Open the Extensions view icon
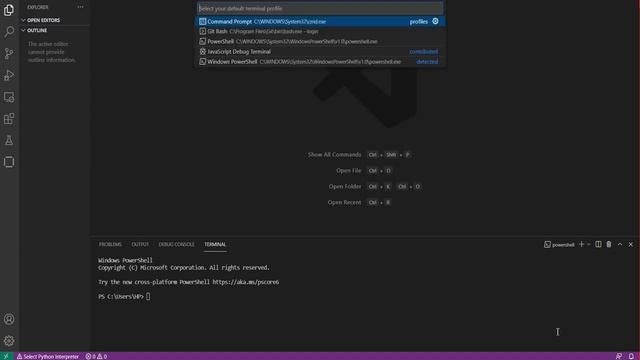The image size is (640, 360). pyautogui.click(x=9, y=119)
